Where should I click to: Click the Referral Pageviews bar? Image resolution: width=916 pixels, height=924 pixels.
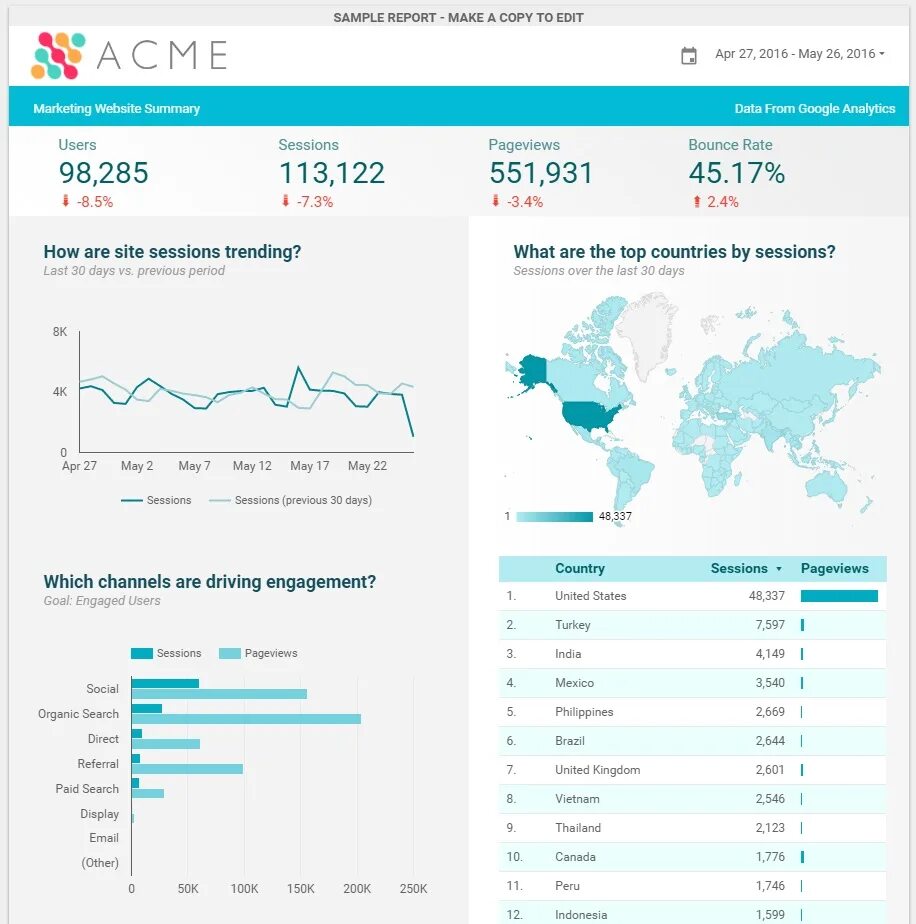click(187, 769)
